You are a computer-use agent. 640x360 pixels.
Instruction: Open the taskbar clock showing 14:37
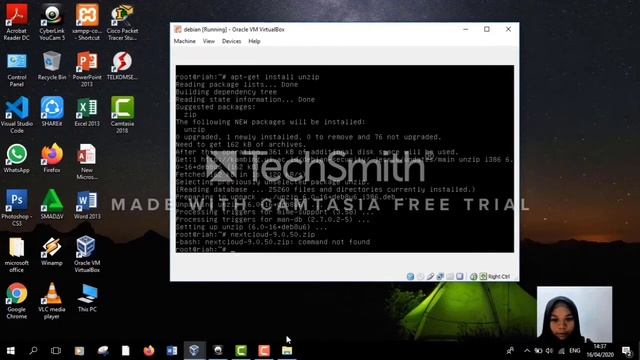click(600, 351)
